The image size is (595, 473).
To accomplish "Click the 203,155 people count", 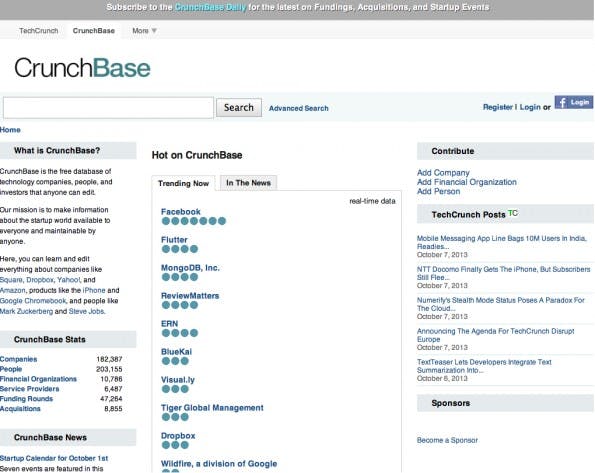I will coord(109,369).
